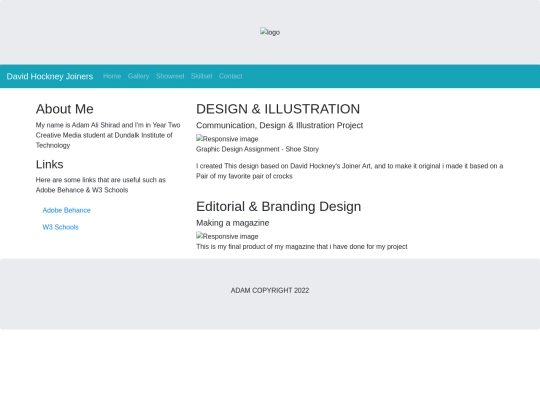Click the Links heading
The height and width of the screenshot is (405, 540).
tap(50, 164)
